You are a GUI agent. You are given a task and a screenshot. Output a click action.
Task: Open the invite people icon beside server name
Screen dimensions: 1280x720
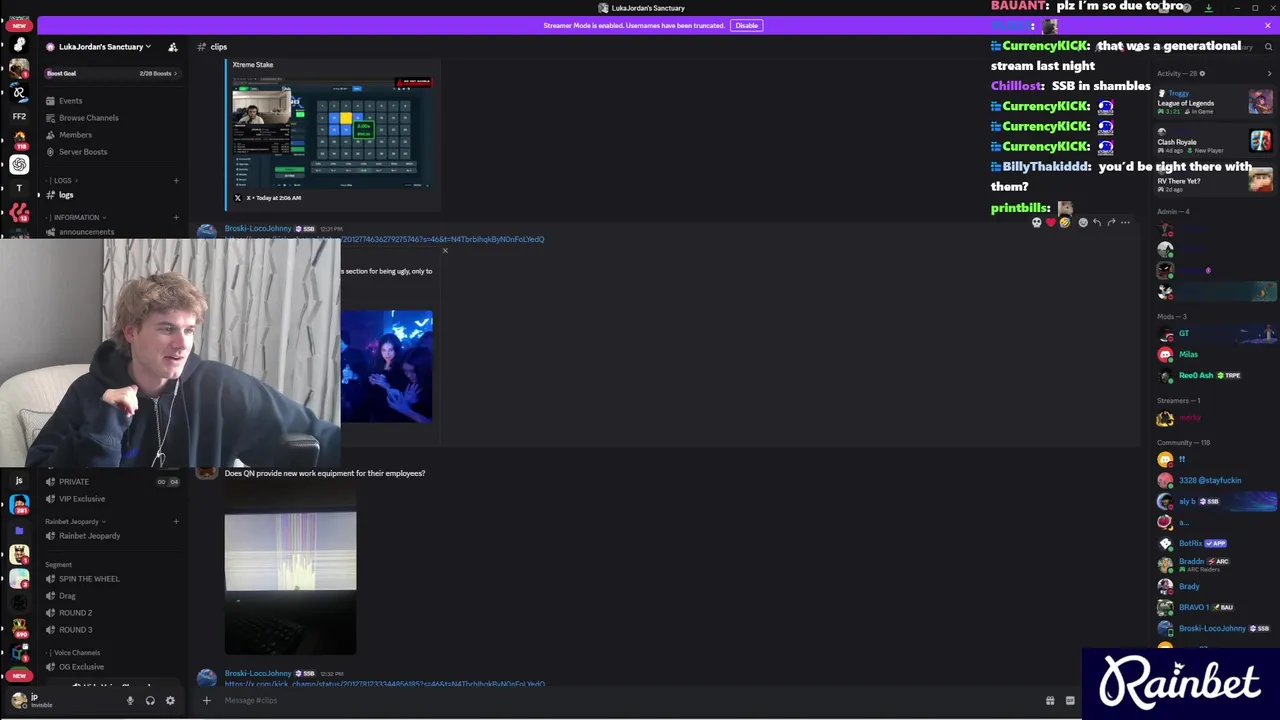pyautogui.click(x=173, y=47)
